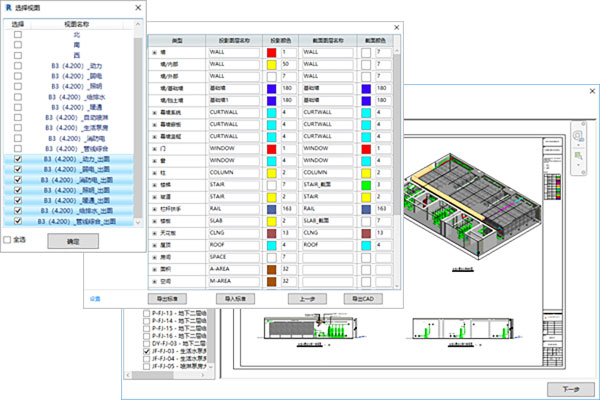Viewport: 600px width, 400px height.
Task: Expand the 墙 category row
Action: pyautogui.click(x=154, y=51)
